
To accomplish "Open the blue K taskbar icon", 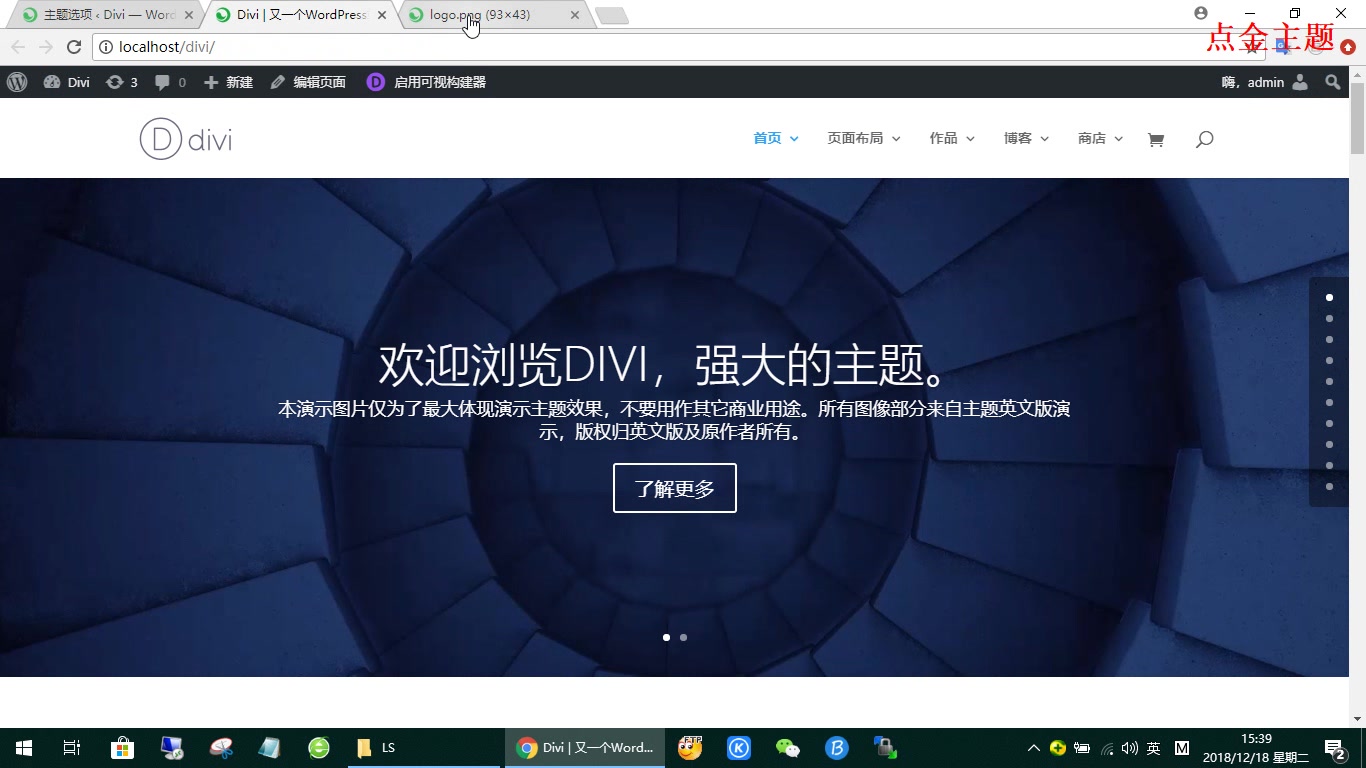I will click(739, 748).
